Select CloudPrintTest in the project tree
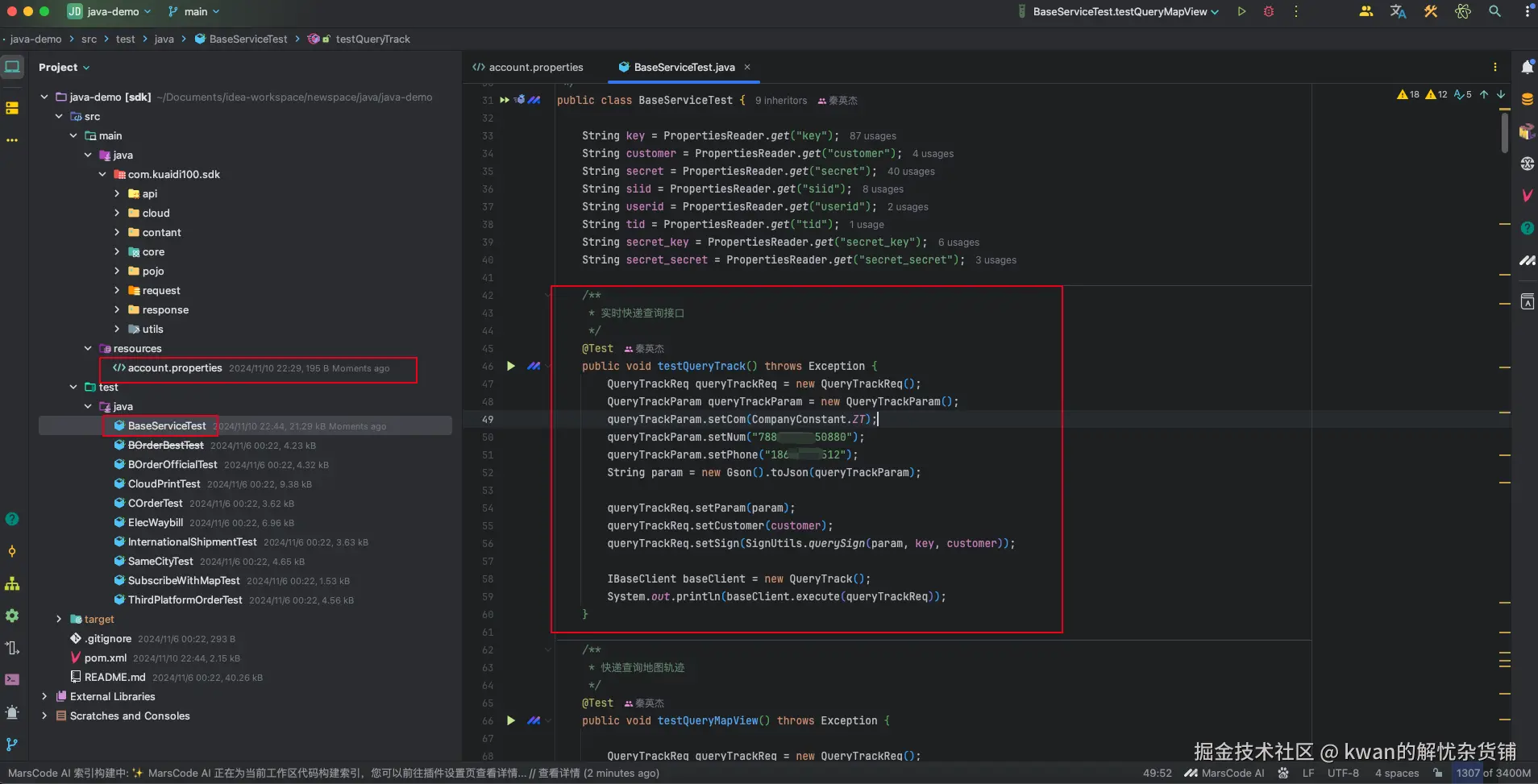Image resolution: width=1538 pixels, height=784 pixels. (164, 483)
